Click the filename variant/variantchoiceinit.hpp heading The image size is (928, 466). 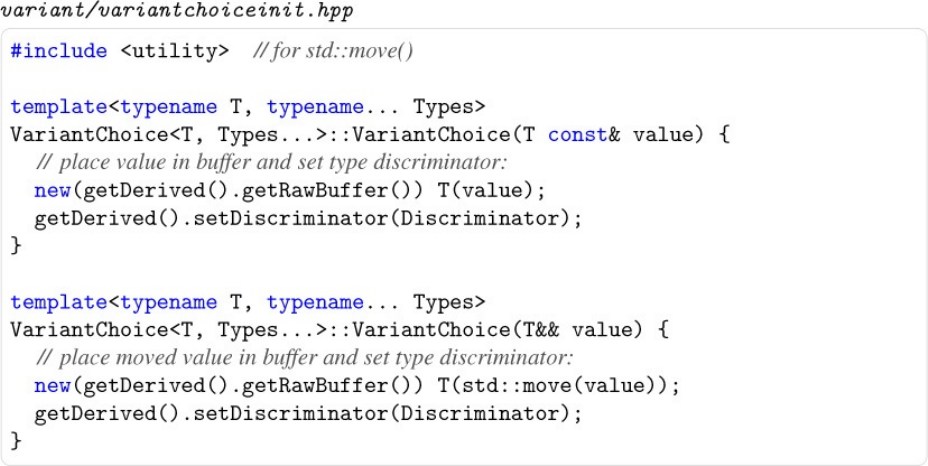pos(176,12)
